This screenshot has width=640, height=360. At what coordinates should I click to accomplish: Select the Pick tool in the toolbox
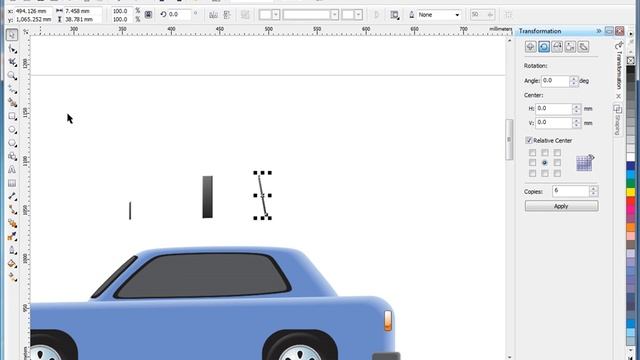point(12,35)
